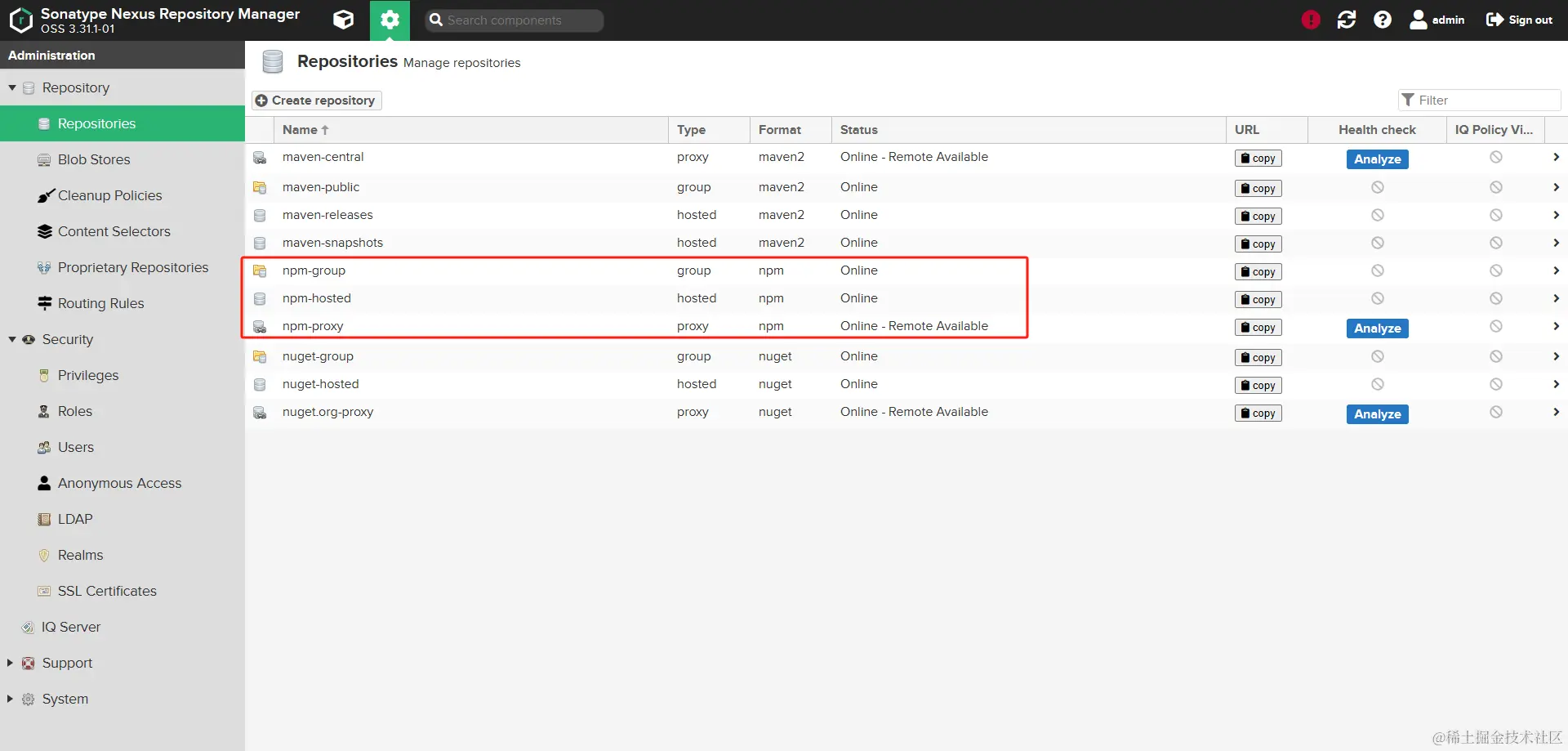Open Privileges in the sidebar
This screenshot has width=1568, height=751.
122,375
